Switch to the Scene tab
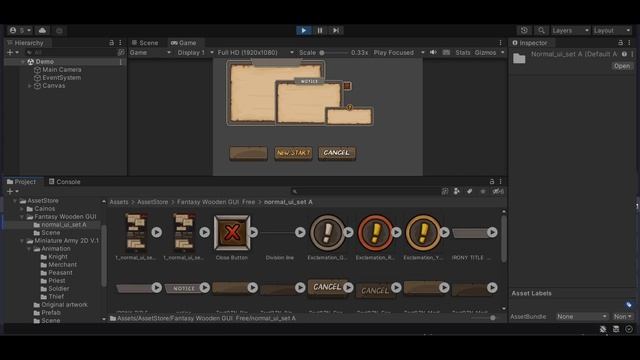Viewport: 640px width, 360px height. click(x=145, y=43)
